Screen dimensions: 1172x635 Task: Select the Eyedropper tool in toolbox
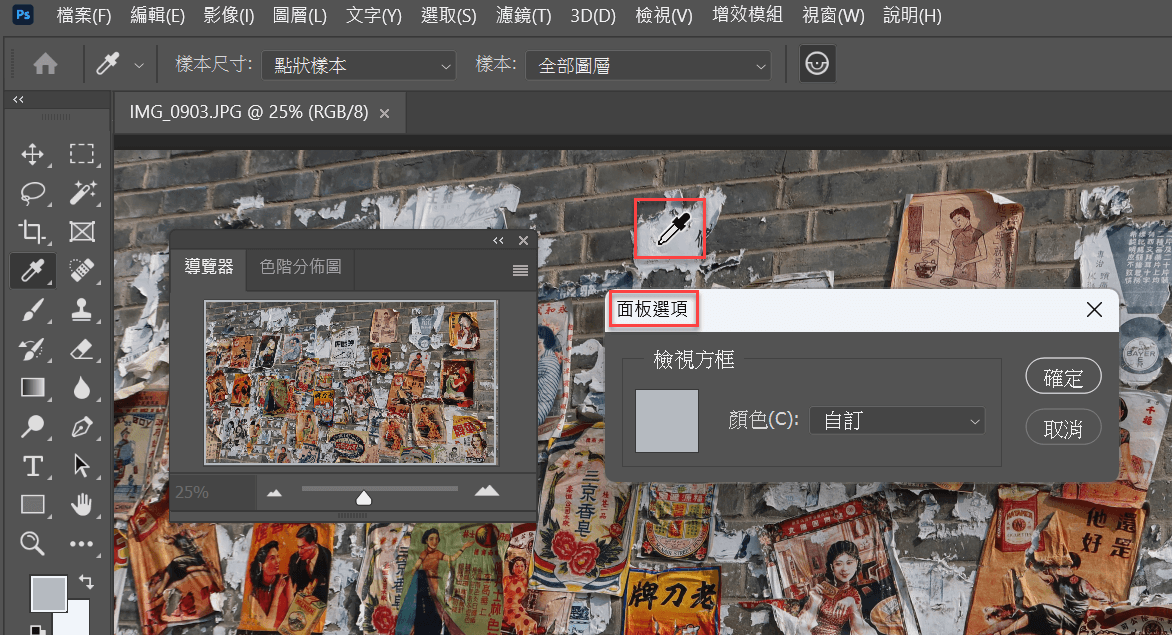coord(32,270)
